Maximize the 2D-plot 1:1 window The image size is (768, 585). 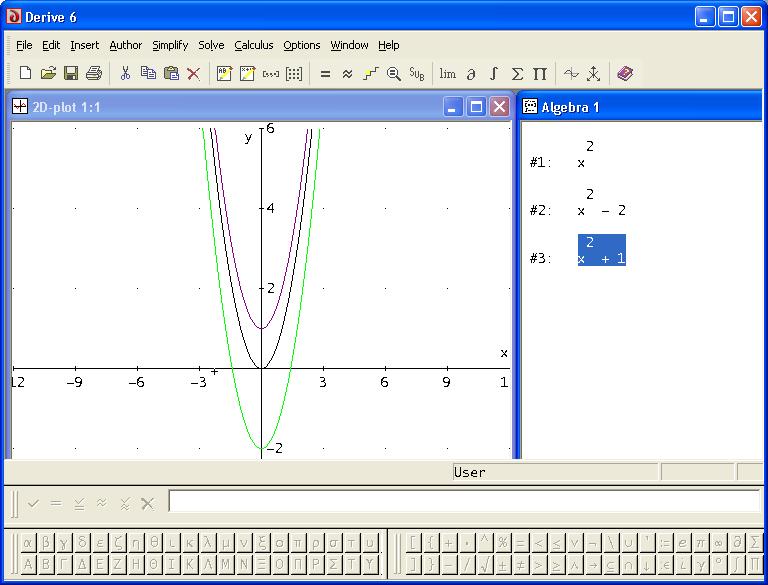tap(476, 107)
